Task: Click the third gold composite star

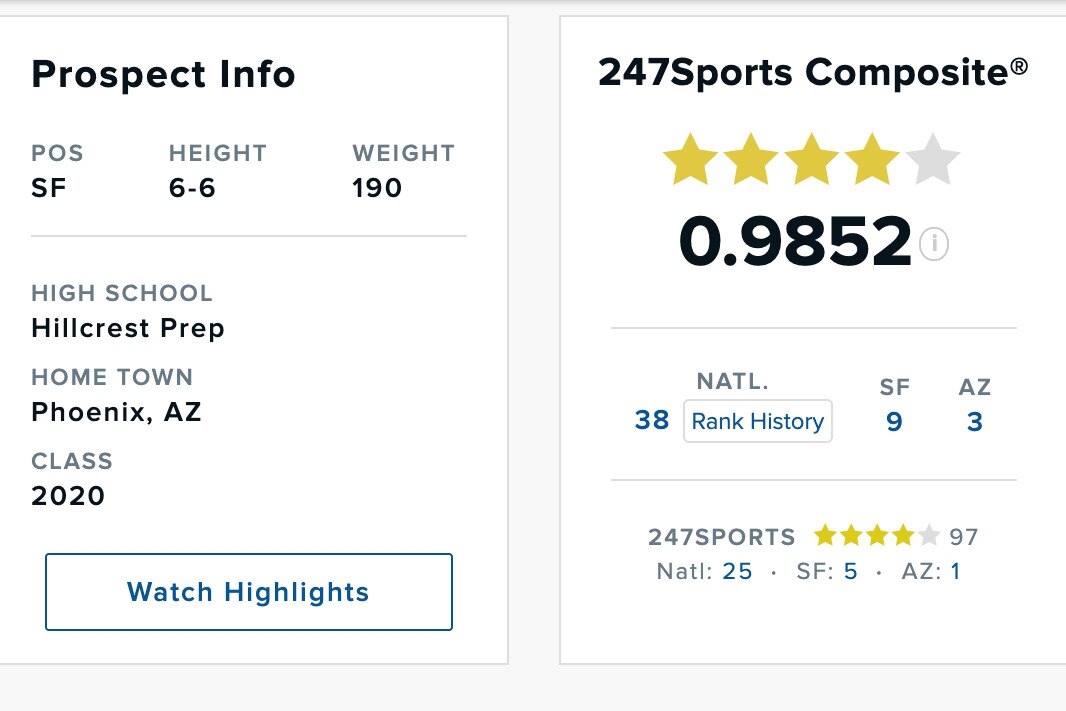Action: (x=812, y=162)
